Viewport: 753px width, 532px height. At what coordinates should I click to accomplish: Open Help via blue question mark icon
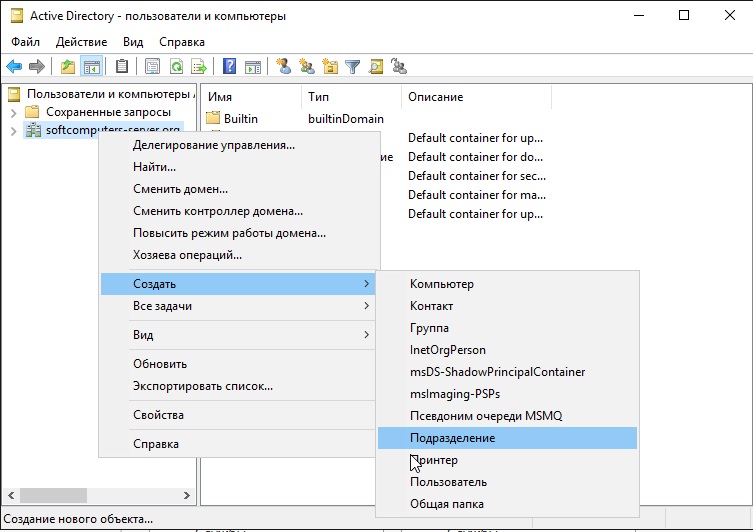click(230, 67)
